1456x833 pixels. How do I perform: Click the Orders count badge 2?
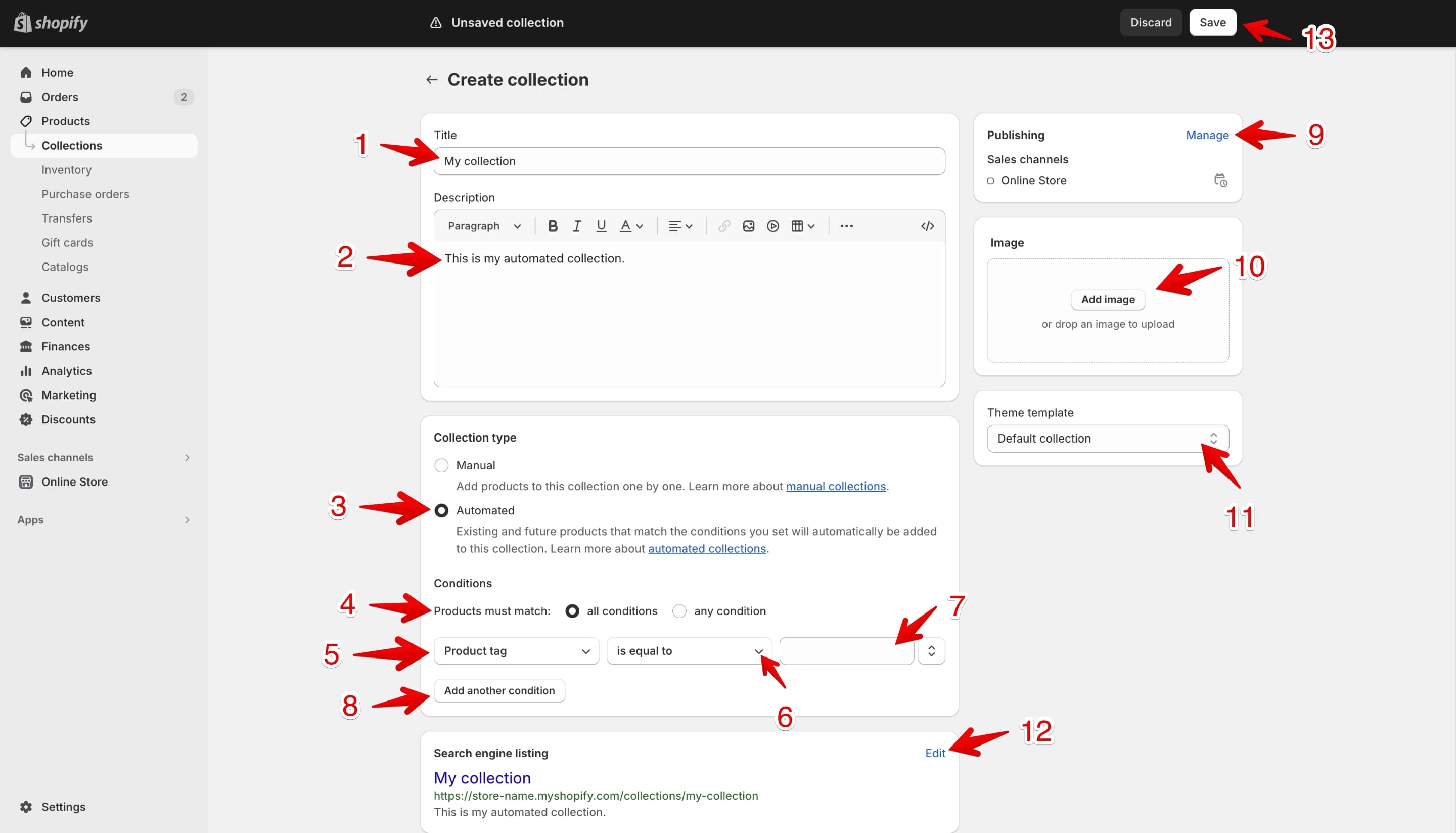point(184,97)
